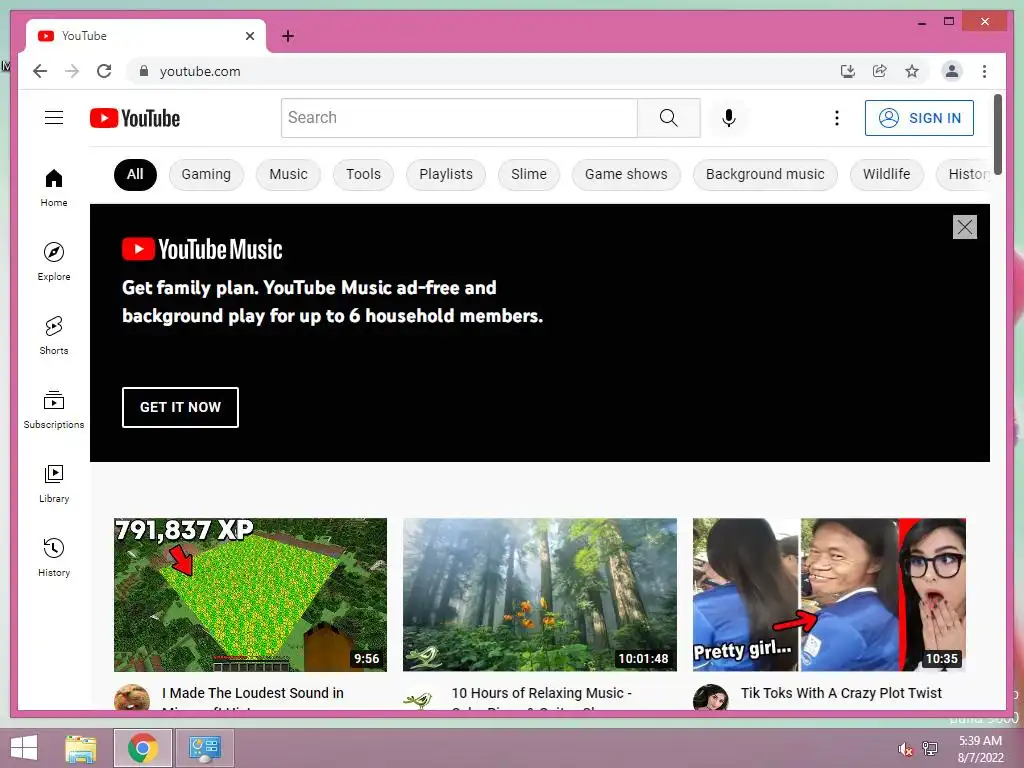
Task: Click channel avatar beside Tik Toks video
Action: (x=711, y=697)
